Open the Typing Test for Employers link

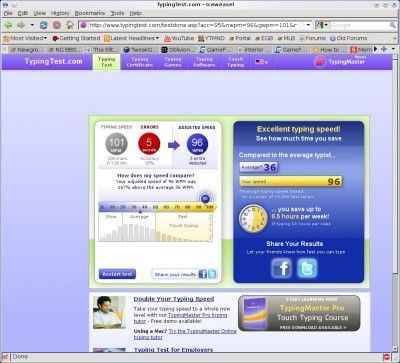tap(173, 349)
